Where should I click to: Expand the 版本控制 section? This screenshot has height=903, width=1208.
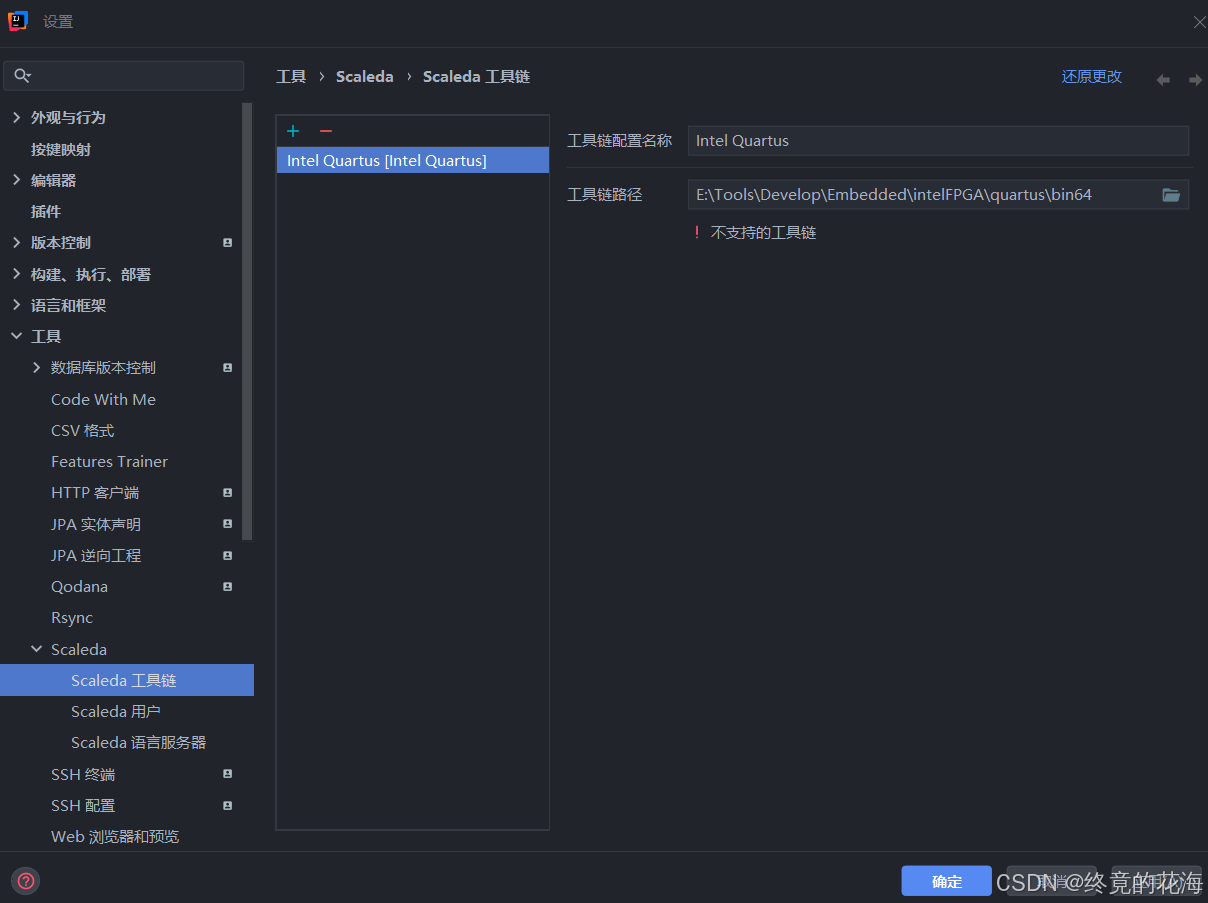pyautogui.click(x=16, y=243)
